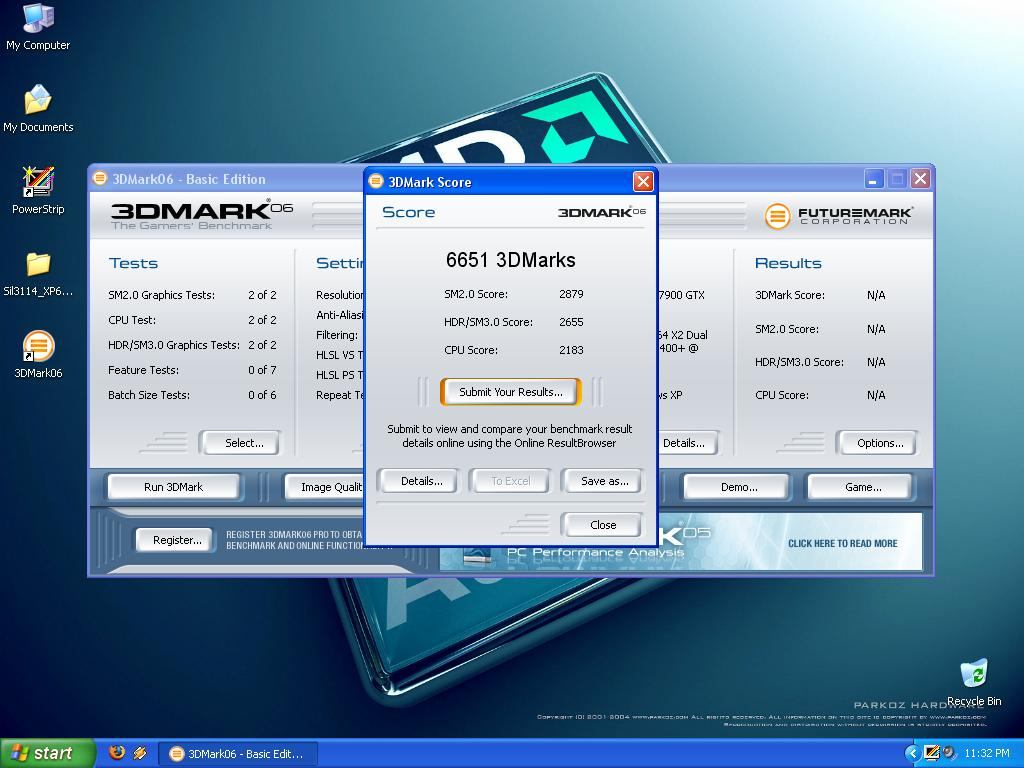Click the CPU Test label in Tests

click(132, 320)
